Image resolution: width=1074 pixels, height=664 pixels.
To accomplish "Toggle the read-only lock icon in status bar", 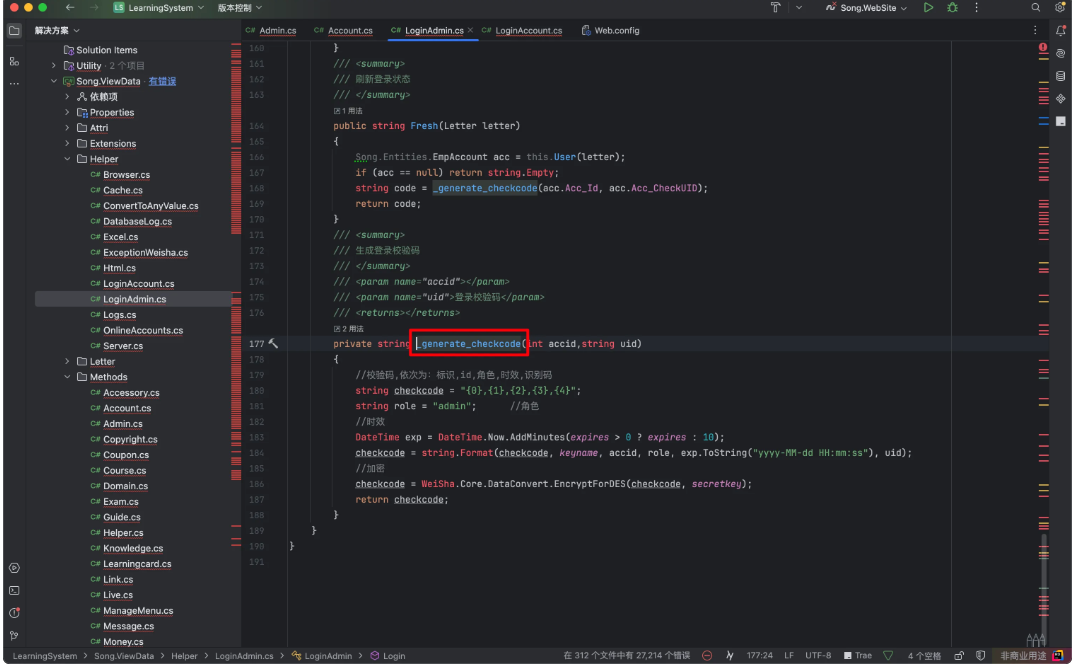I will tap(958, 656).
